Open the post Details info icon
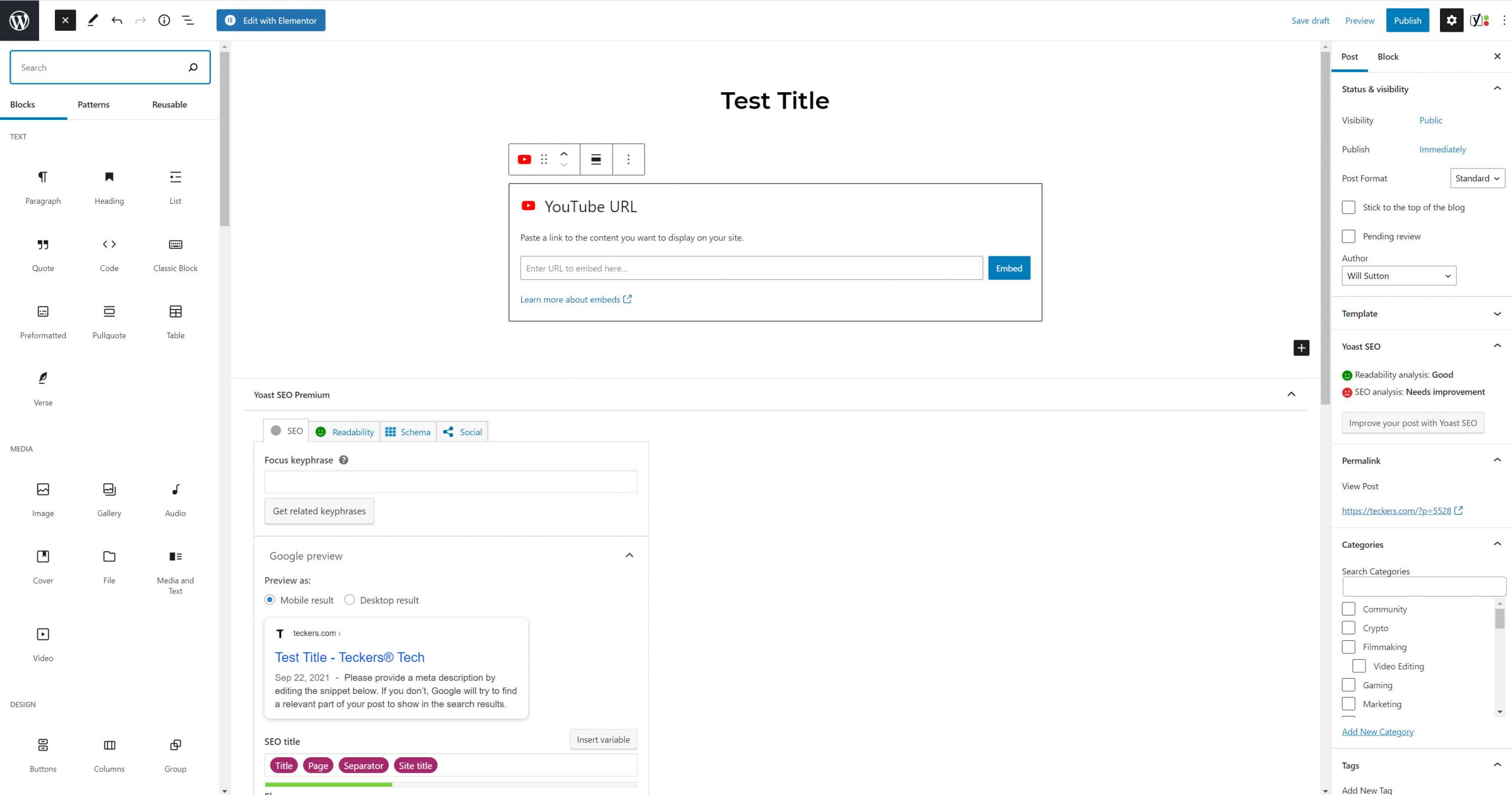This screenshot has height=795, width=1512. point(164,20)
